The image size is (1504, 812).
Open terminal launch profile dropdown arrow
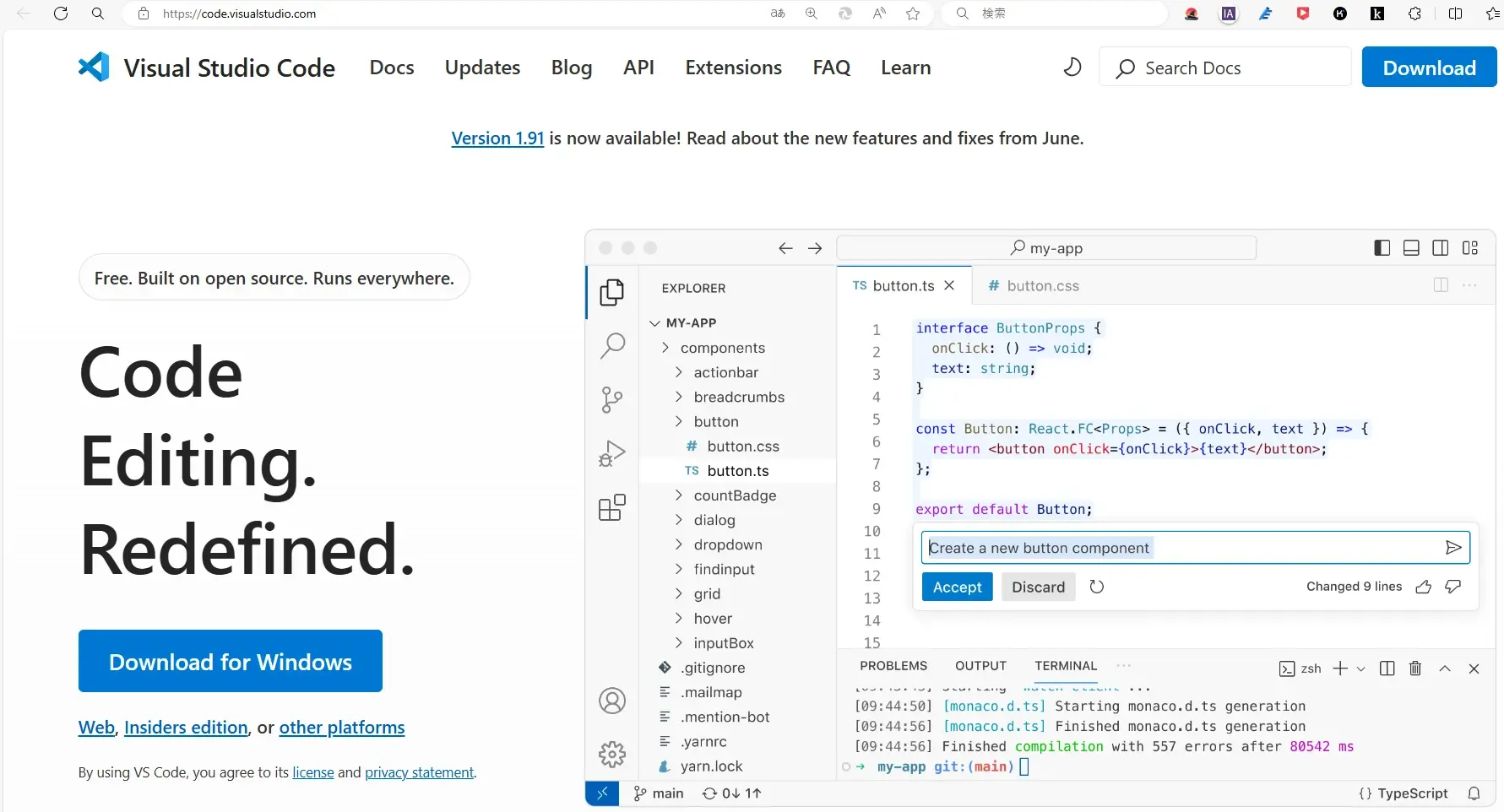(1361, 669)
